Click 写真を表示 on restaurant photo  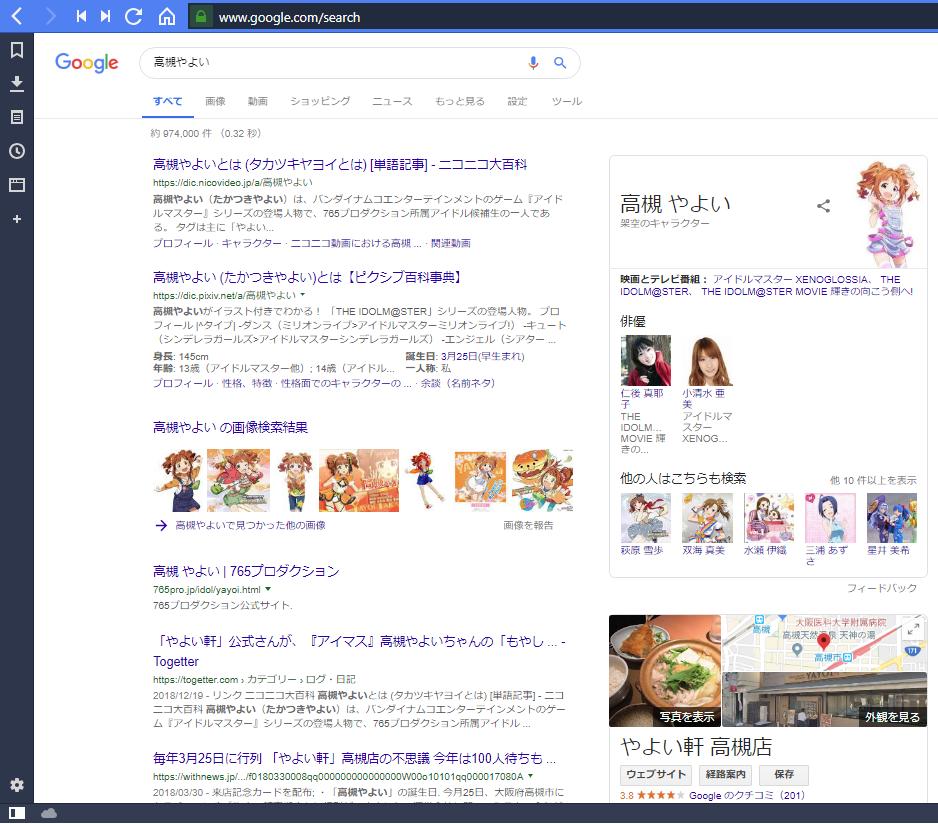coord(687,716)
